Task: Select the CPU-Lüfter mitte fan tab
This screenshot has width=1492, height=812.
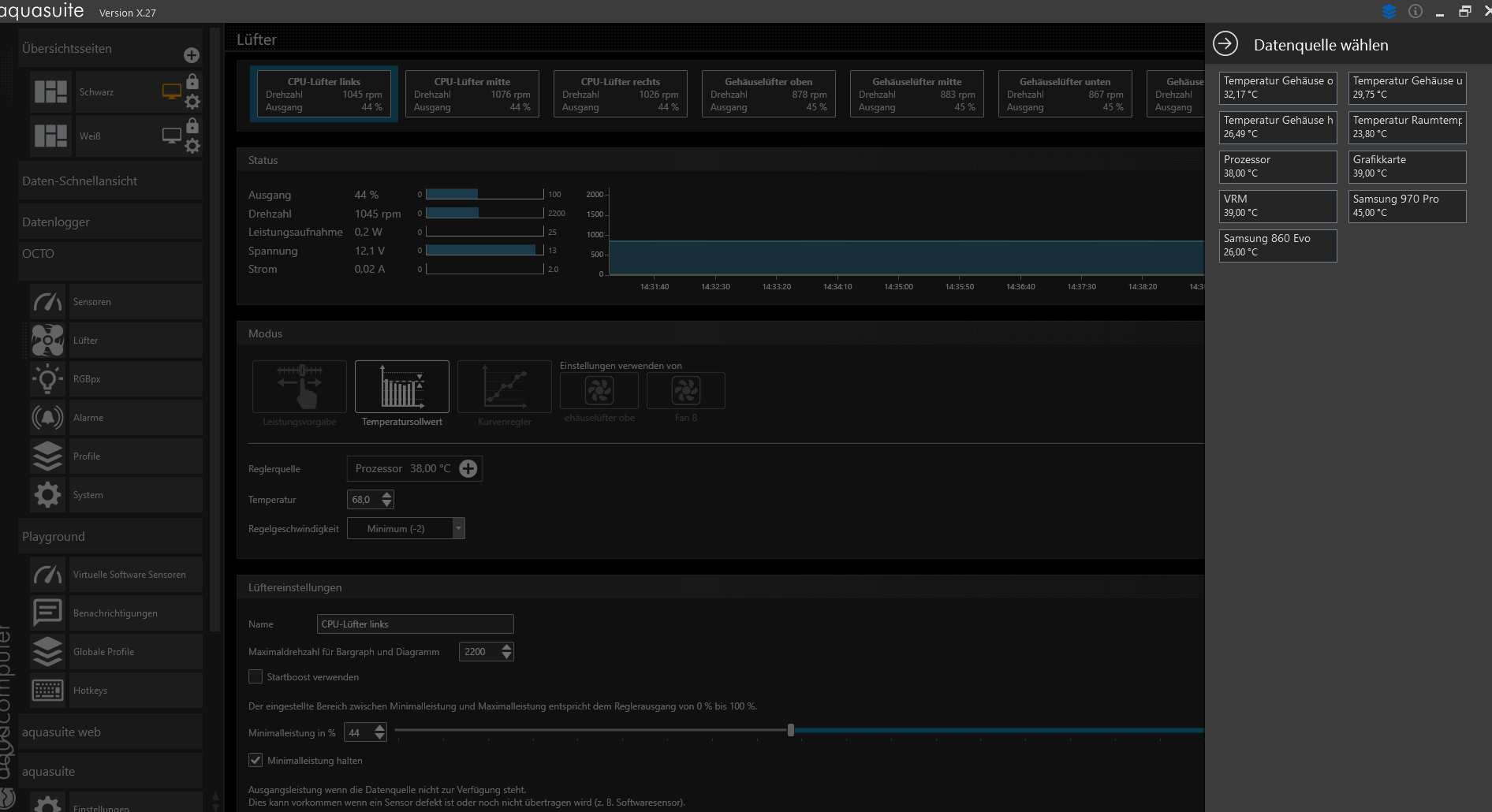Action: tap(472, 94)
